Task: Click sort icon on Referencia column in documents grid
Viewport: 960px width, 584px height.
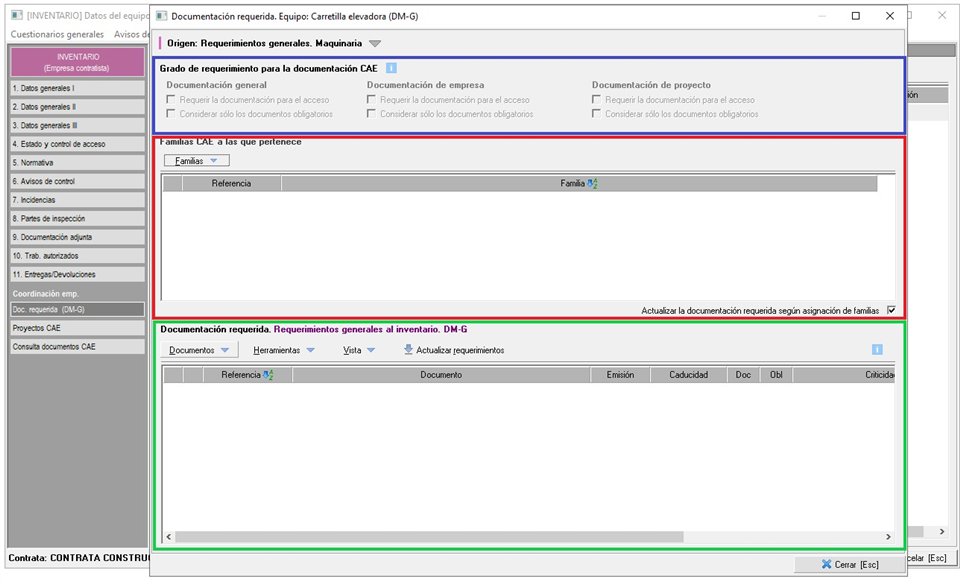Action: pyautogui.click(x=268, y=375)
